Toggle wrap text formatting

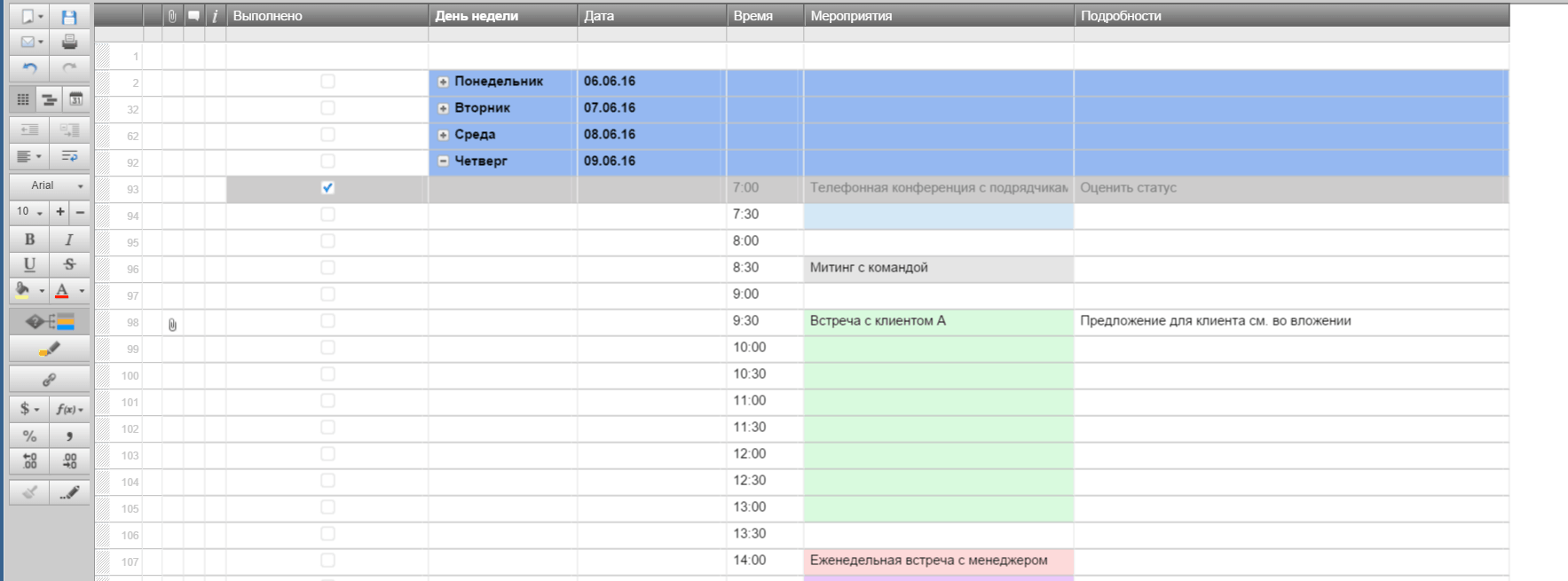tap(69, 156)
